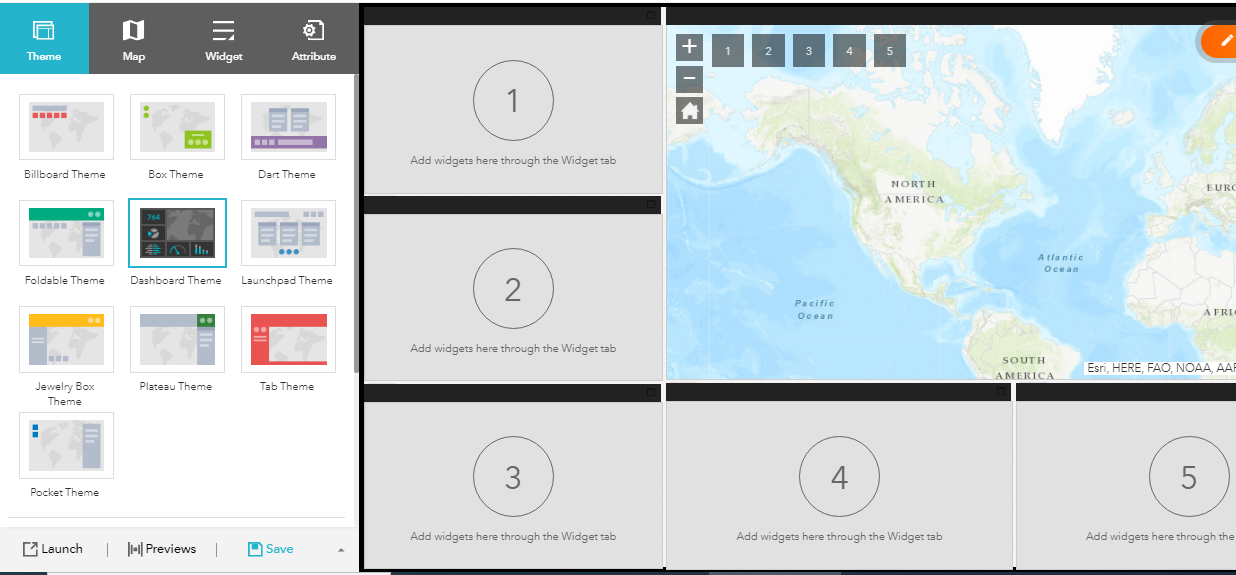Choose the Dart Theme thumbnail
Image resolution: width=1236 pixels, height=575 pixels.
click(x=288, y=127)
